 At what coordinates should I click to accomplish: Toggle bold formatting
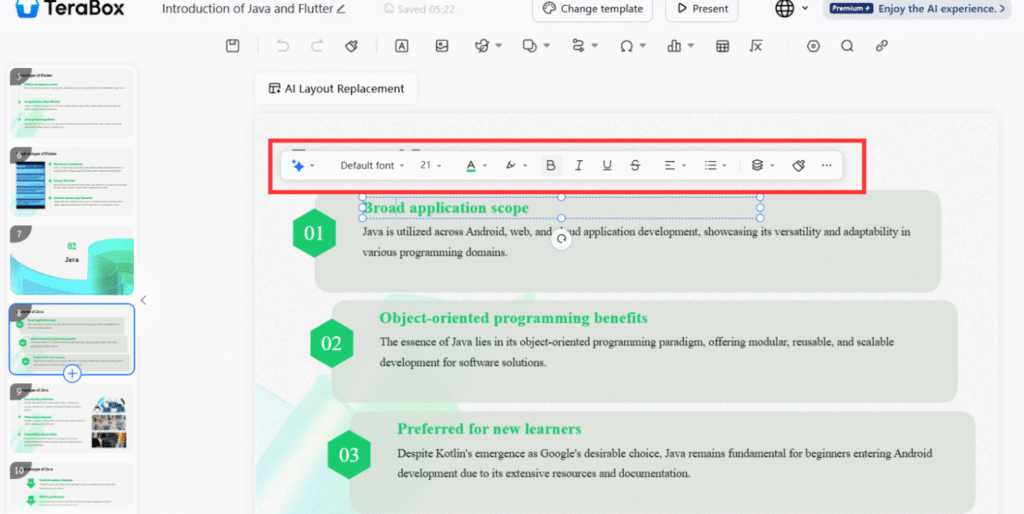(551, 165)
